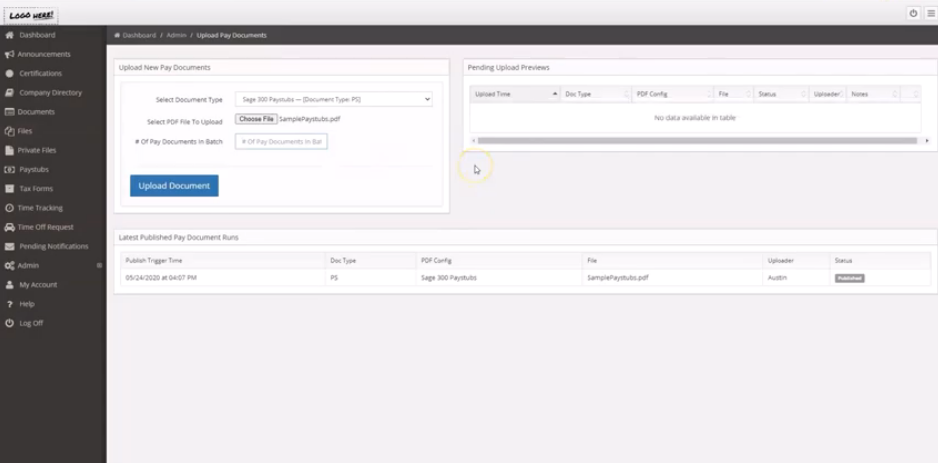This screenshot has height=463, width=938.
Task: Click Dashboard link in breadcrumb
Action: coord(139,35)
